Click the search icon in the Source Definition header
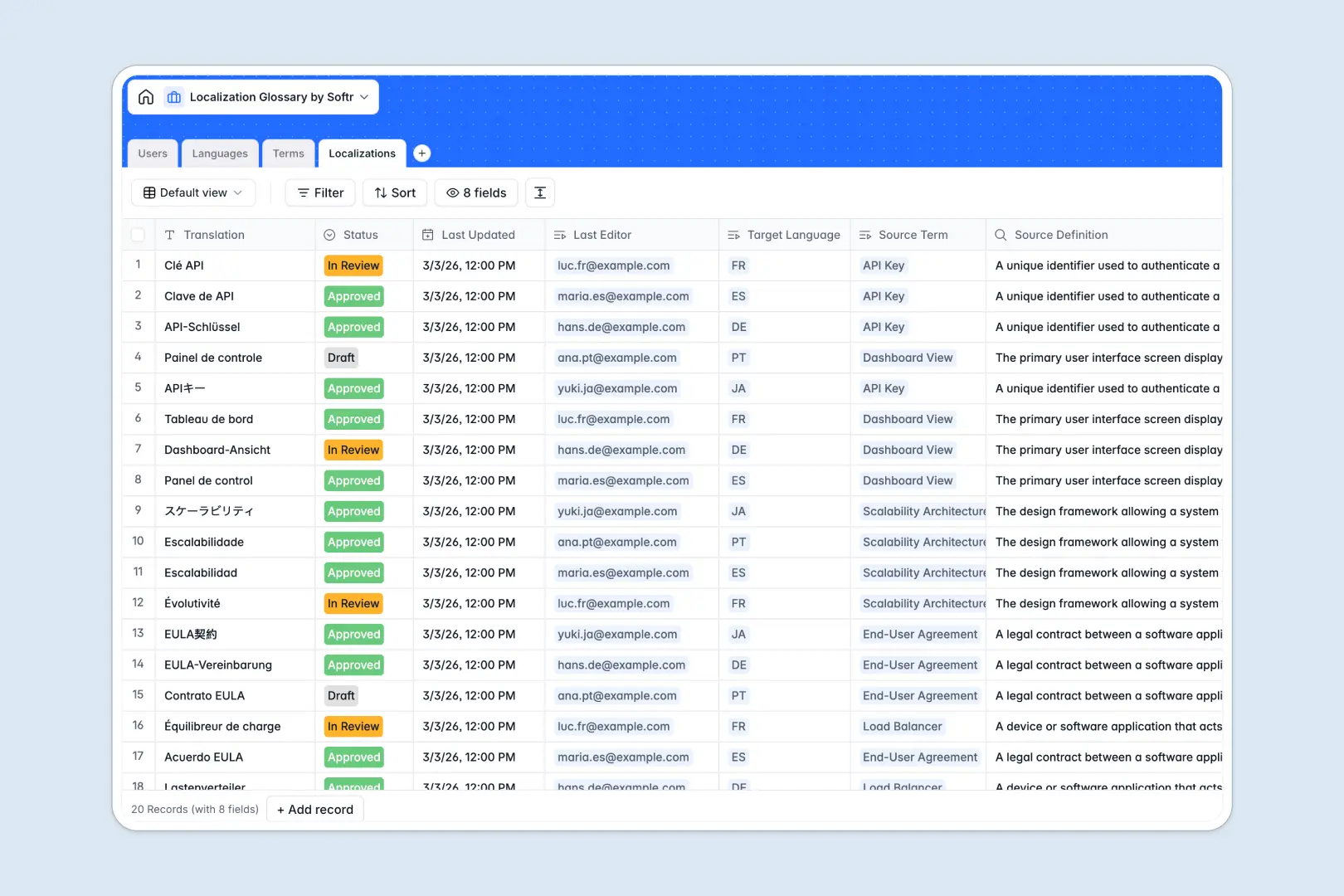1344x896 pixels. (x=999, y=235)
